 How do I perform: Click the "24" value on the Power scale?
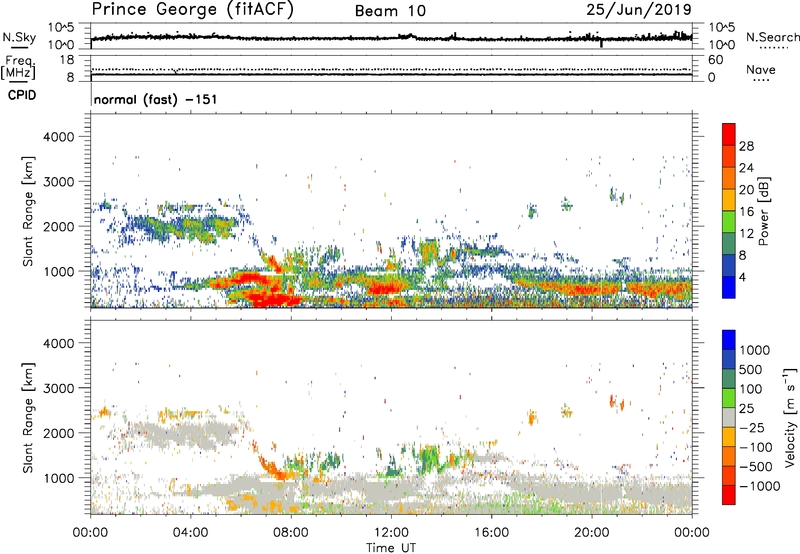(x=746, y=168)
